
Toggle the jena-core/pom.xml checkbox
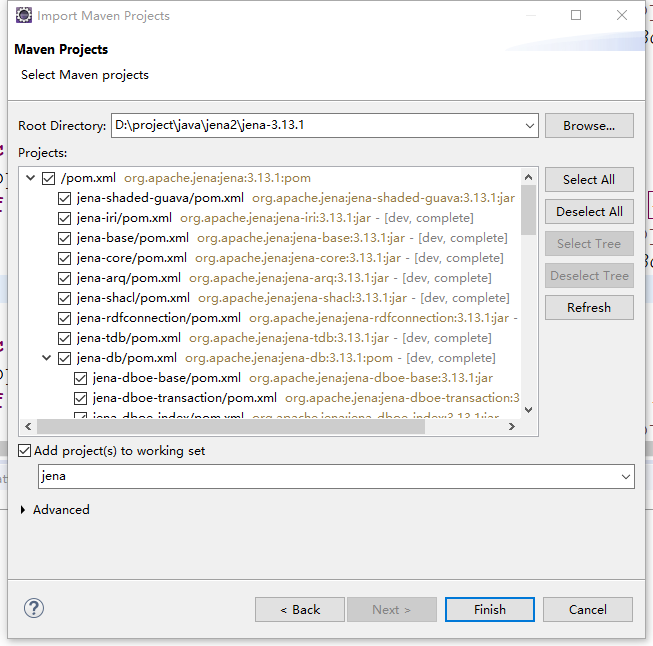(x=64, y=258)
